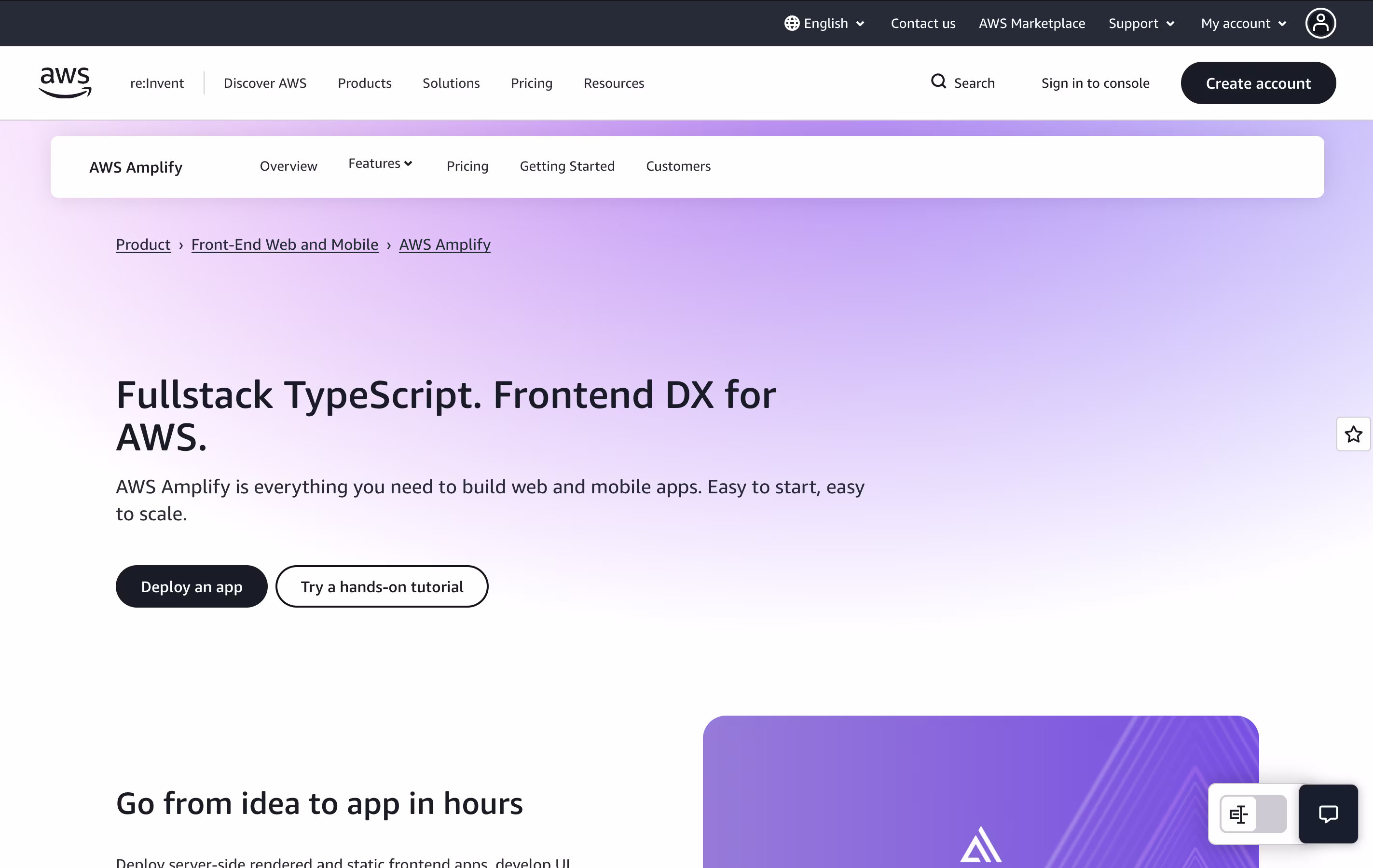The image size is (1373, 868).
Task: Click the Amplify logo in purple card
Action: tap(981, 845)
